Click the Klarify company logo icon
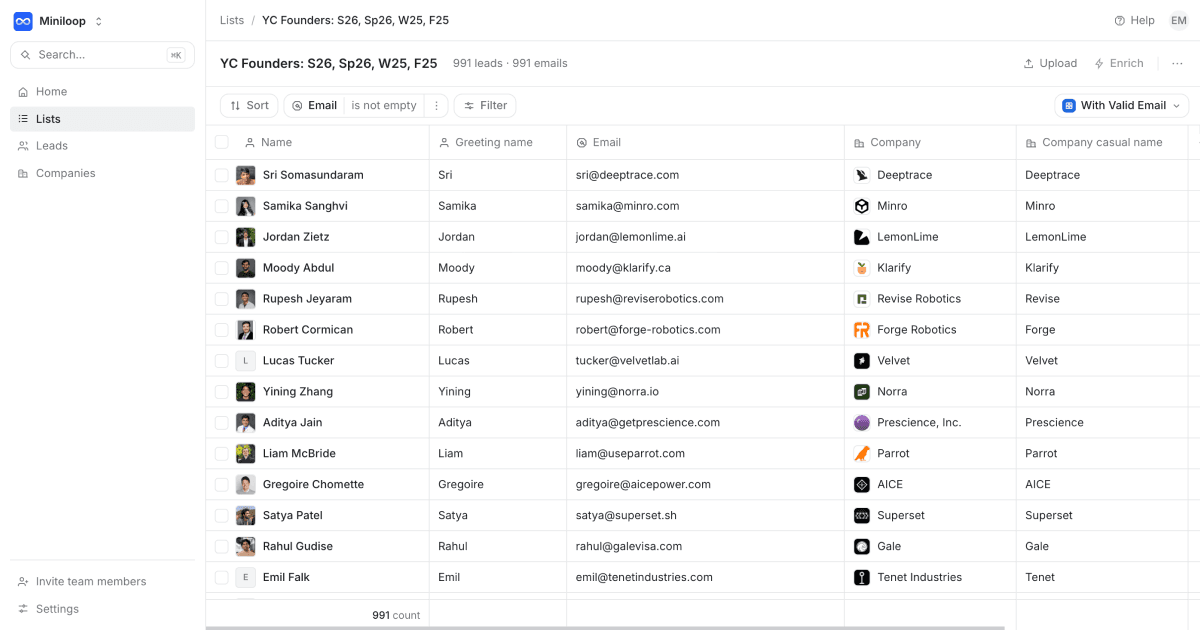 pos(862,268)
